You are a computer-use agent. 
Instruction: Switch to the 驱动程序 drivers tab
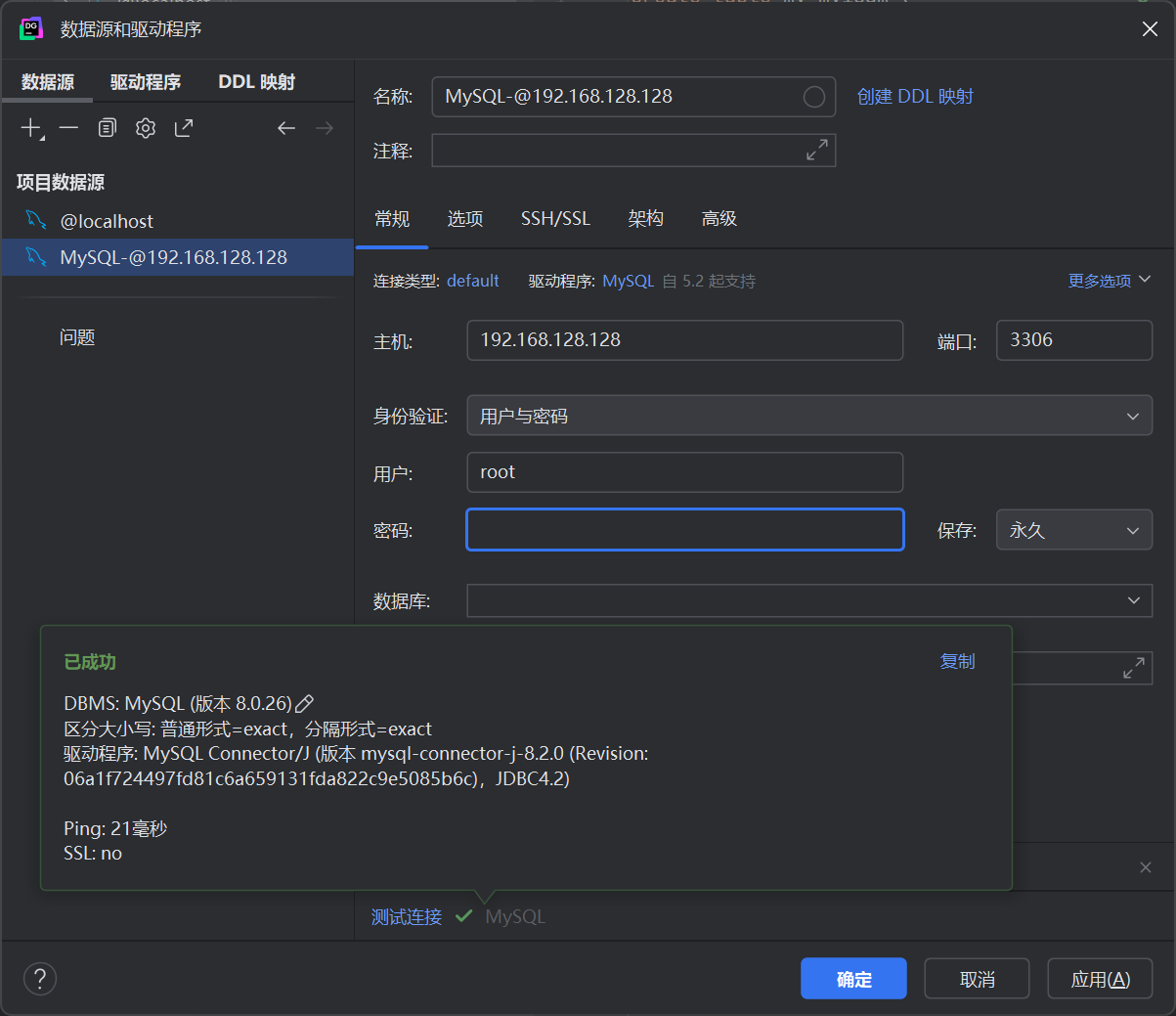[146, 82]
